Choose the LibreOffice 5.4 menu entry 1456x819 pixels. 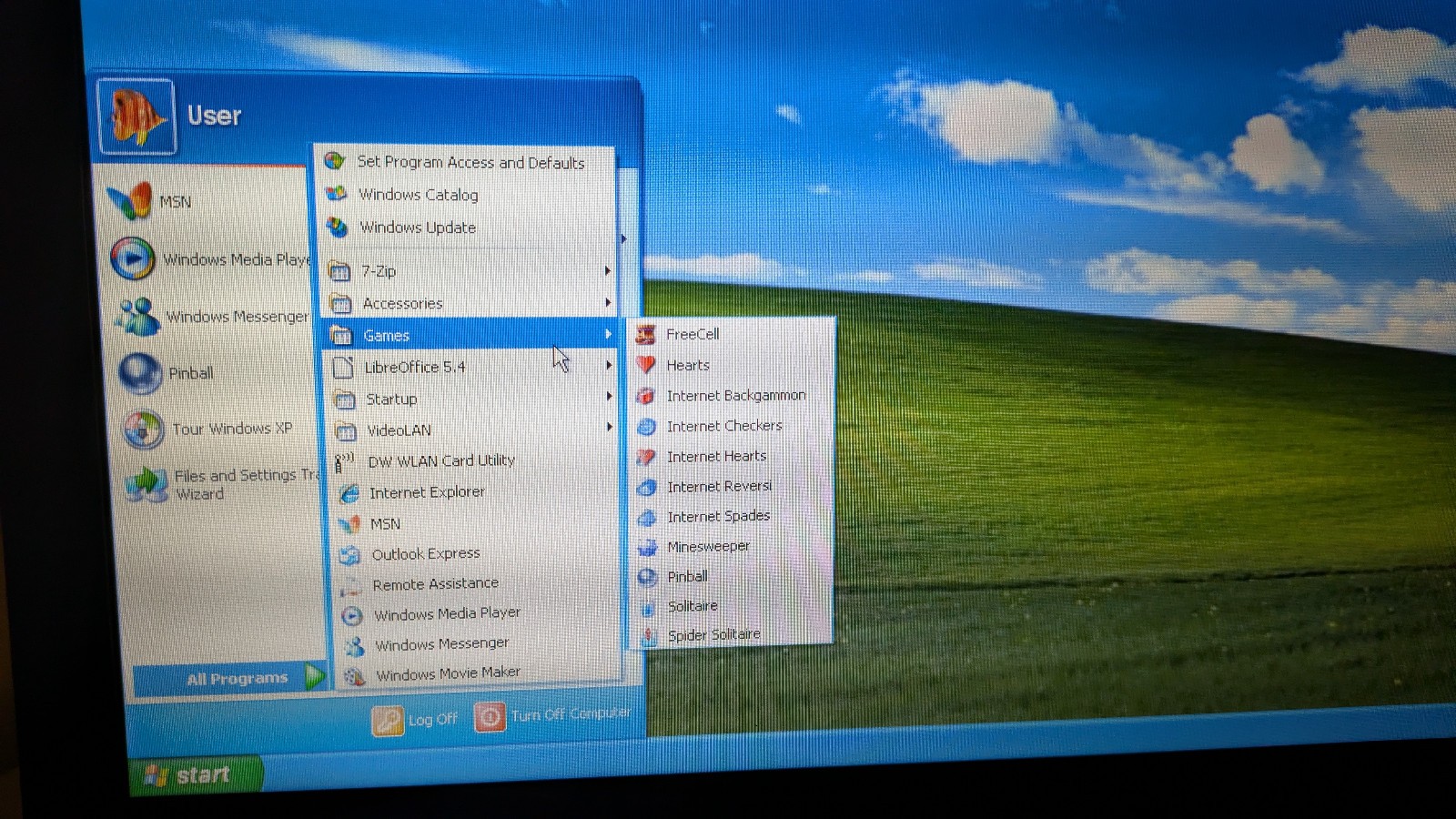[x=471, y=367]
